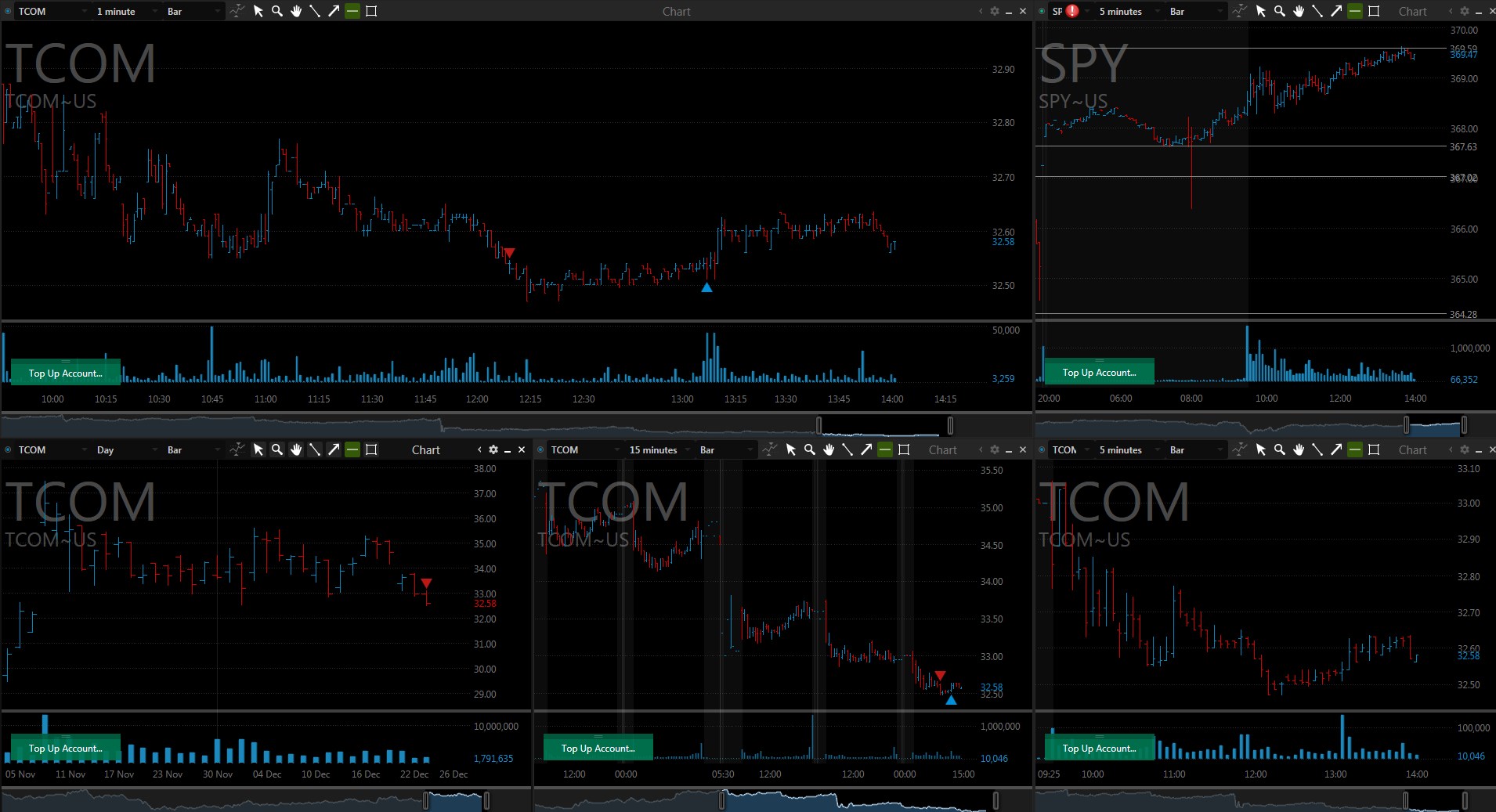Open the indicators icon in SPY chart toolbar
Viewport: 1496px width, 812px height.
point(1240,11)
